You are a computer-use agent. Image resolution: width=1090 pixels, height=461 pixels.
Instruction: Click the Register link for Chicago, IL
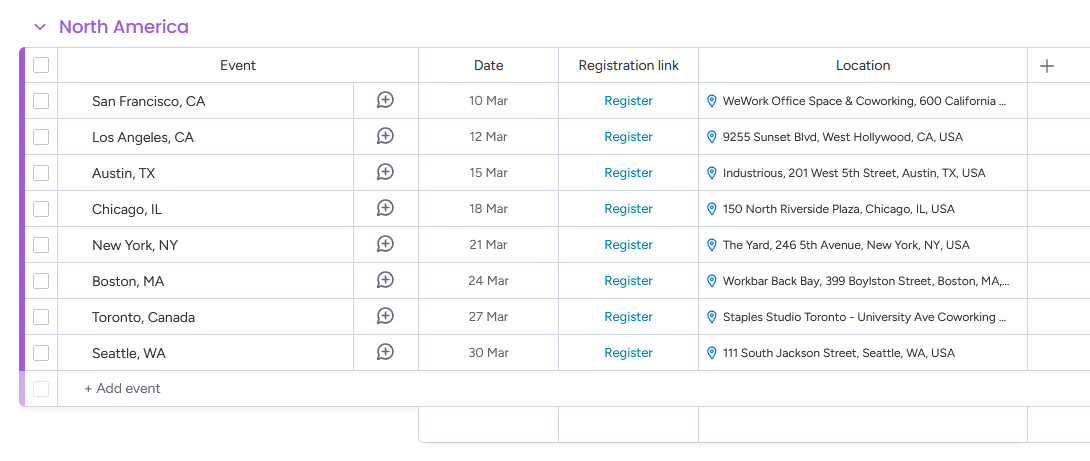tap(628, 209)
